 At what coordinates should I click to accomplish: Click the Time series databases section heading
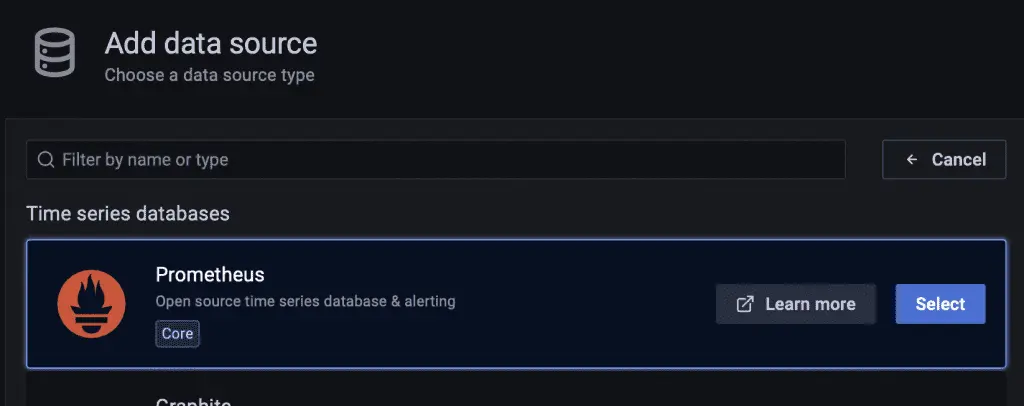(128, 213)
